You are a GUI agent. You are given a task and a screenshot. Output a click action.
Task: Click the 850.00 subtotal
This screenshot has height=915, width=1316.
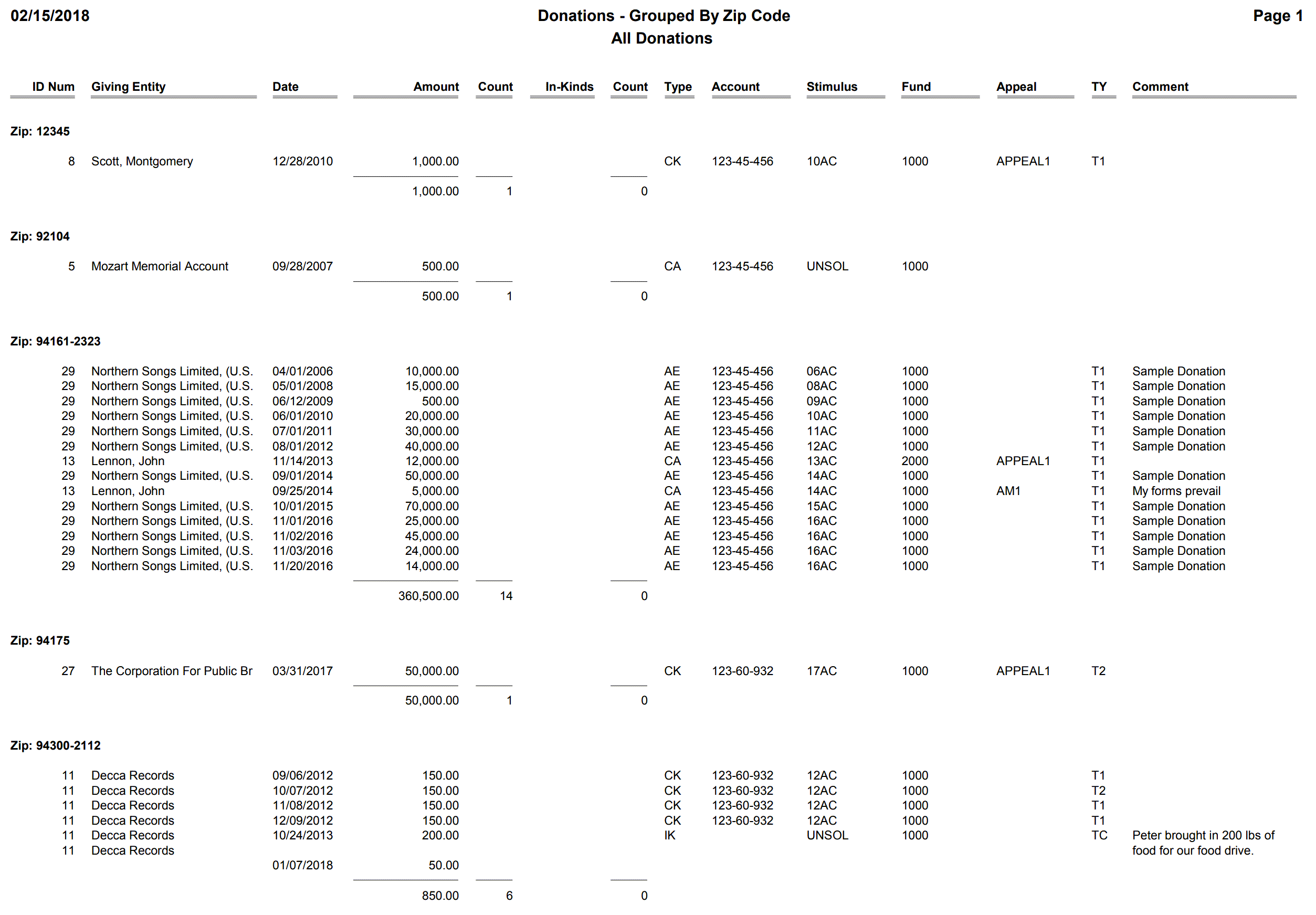click(x=440, y=896)
